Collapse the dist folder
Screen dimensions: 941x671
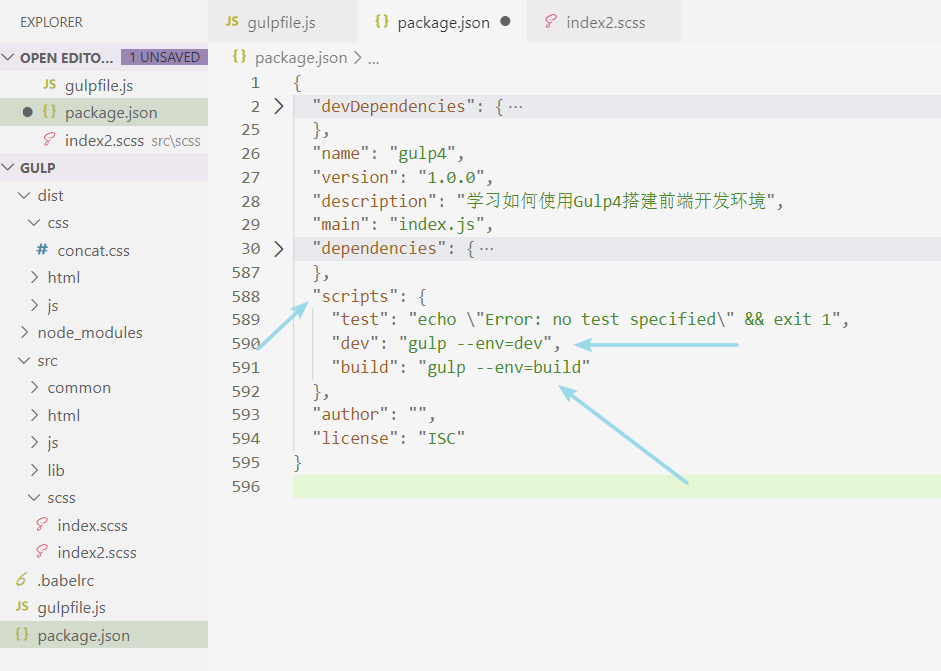pyautogui.click(x=25, y=195)
